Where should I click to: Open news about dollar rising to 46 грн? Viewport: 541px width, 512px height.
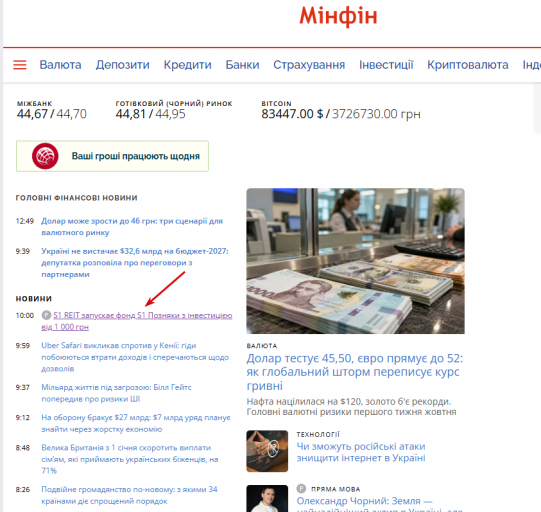[132, 227]
